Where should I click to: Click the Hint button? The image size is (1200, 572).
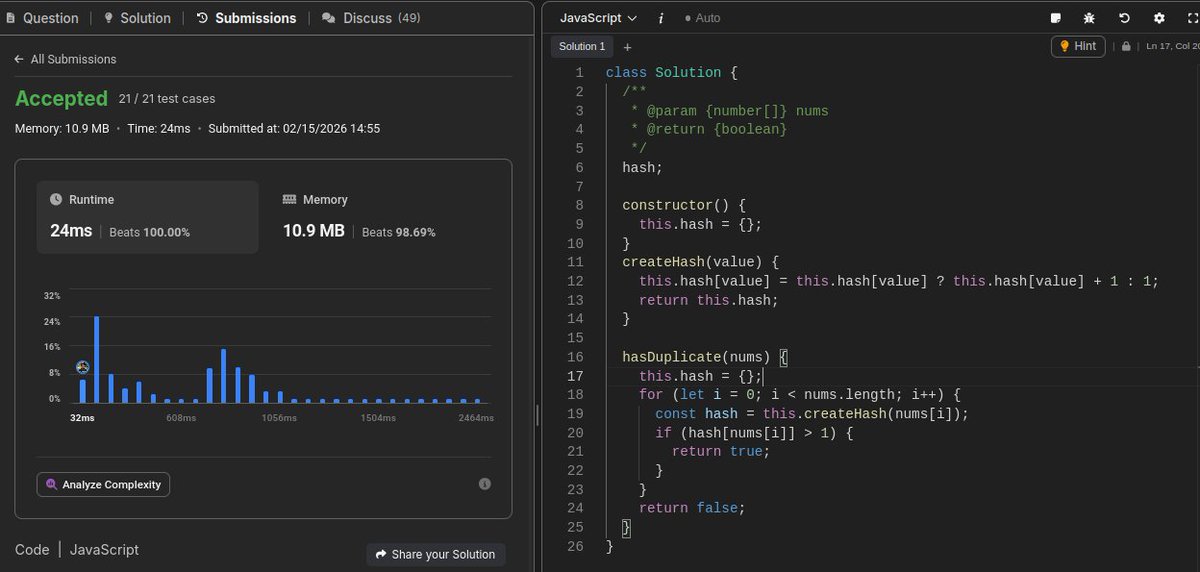tap(1077, 46)
